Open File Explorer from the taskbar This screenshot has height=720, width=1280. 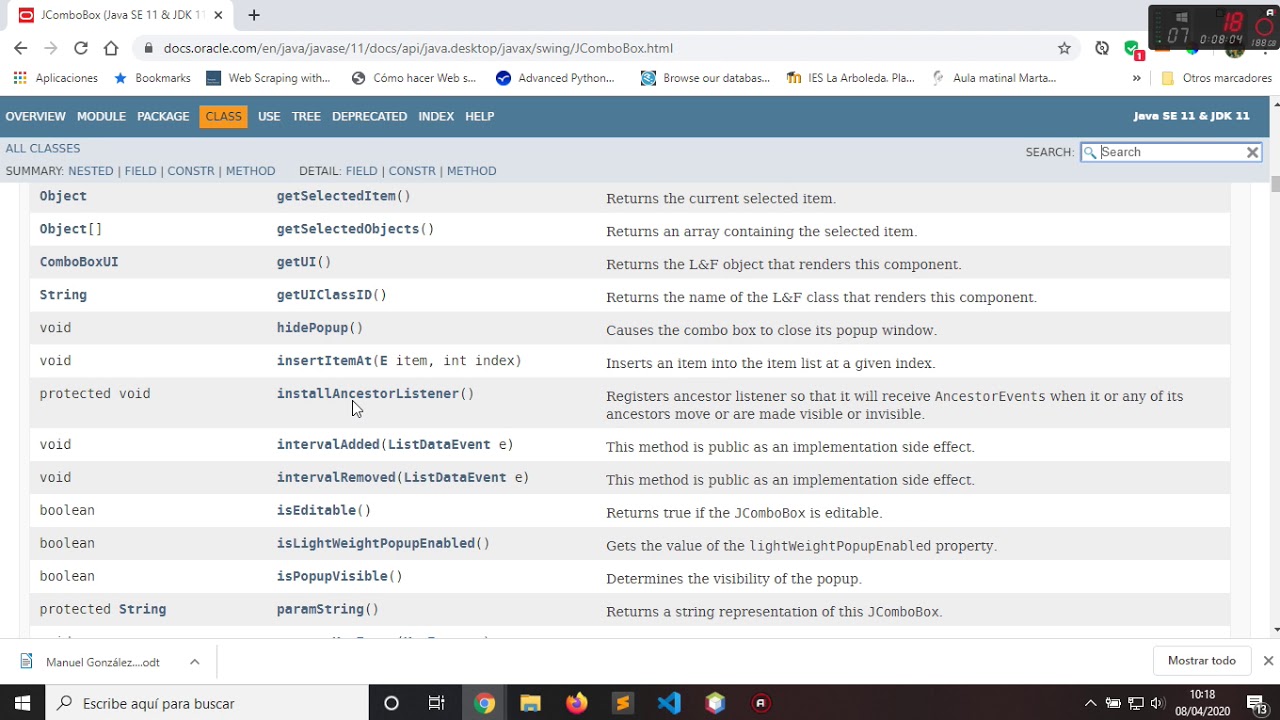click(530, 703)
